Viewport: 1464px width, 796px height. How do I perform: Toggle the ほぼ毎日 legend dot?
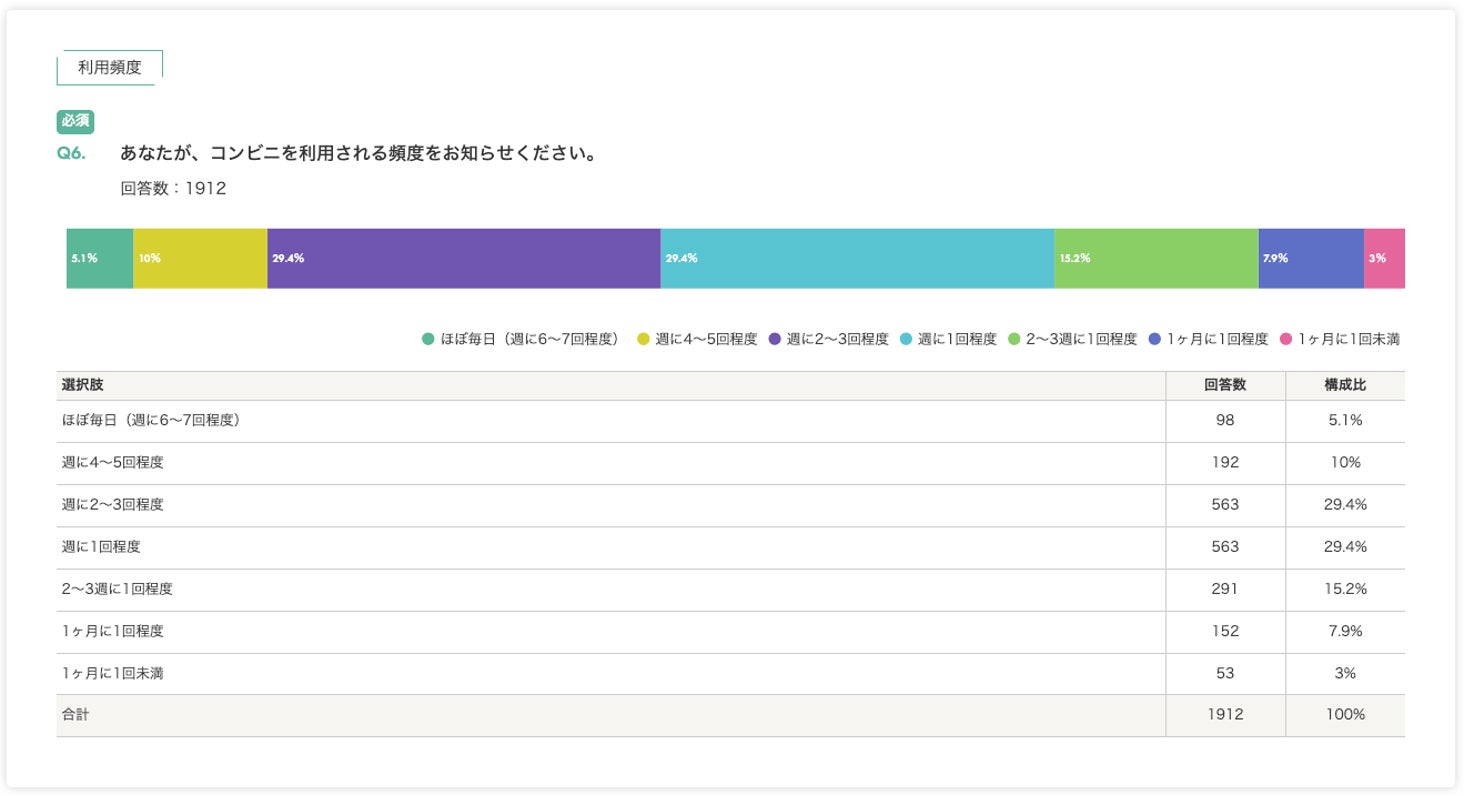coord(428,339)
